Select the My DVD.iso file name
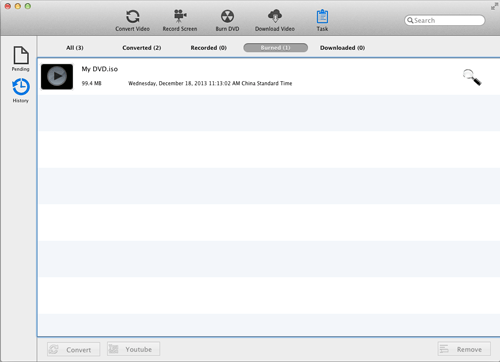The image size is (500, 362). [100, 69]
